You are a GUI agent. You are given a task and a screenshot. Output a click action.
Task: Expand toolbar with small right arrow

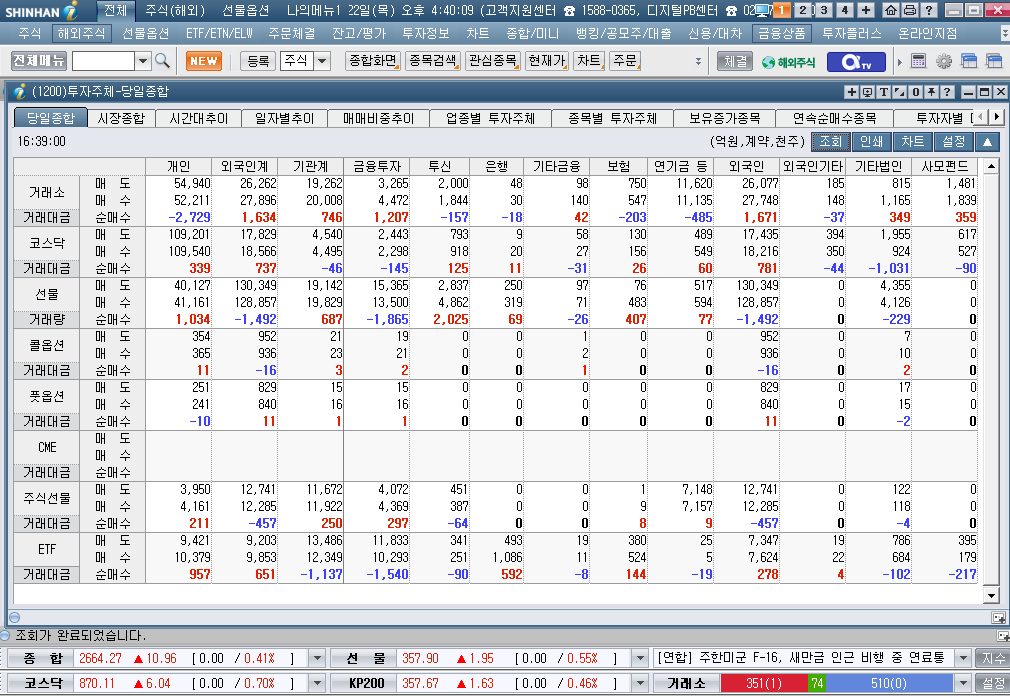pos(900,62)
